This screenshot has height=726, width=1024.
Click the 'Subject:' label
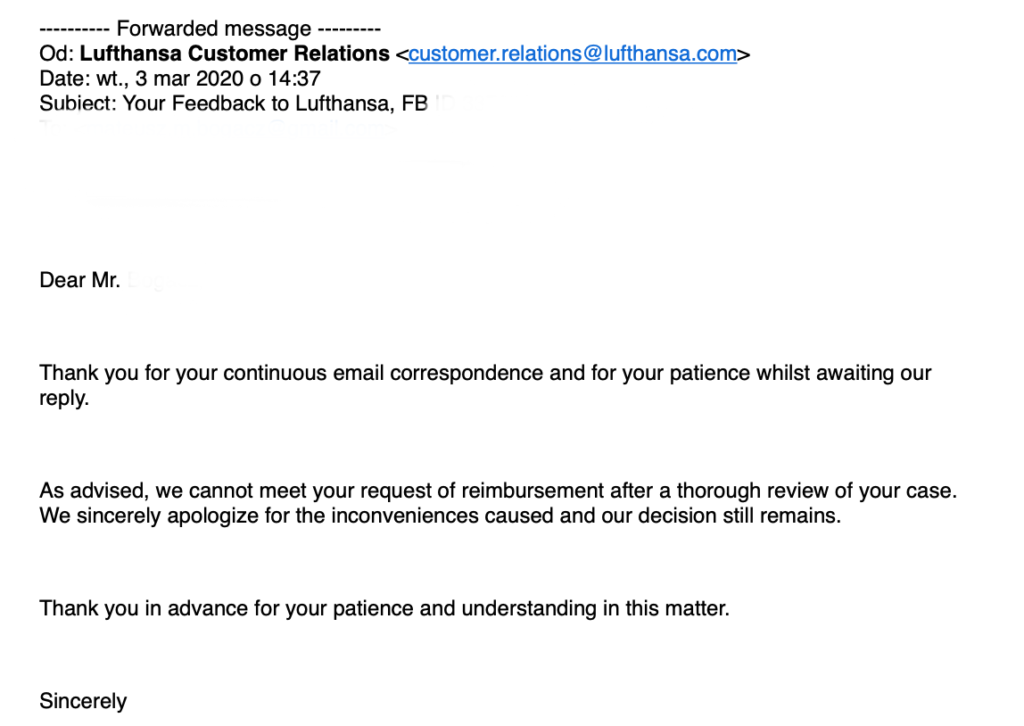(x=78, y=103)
